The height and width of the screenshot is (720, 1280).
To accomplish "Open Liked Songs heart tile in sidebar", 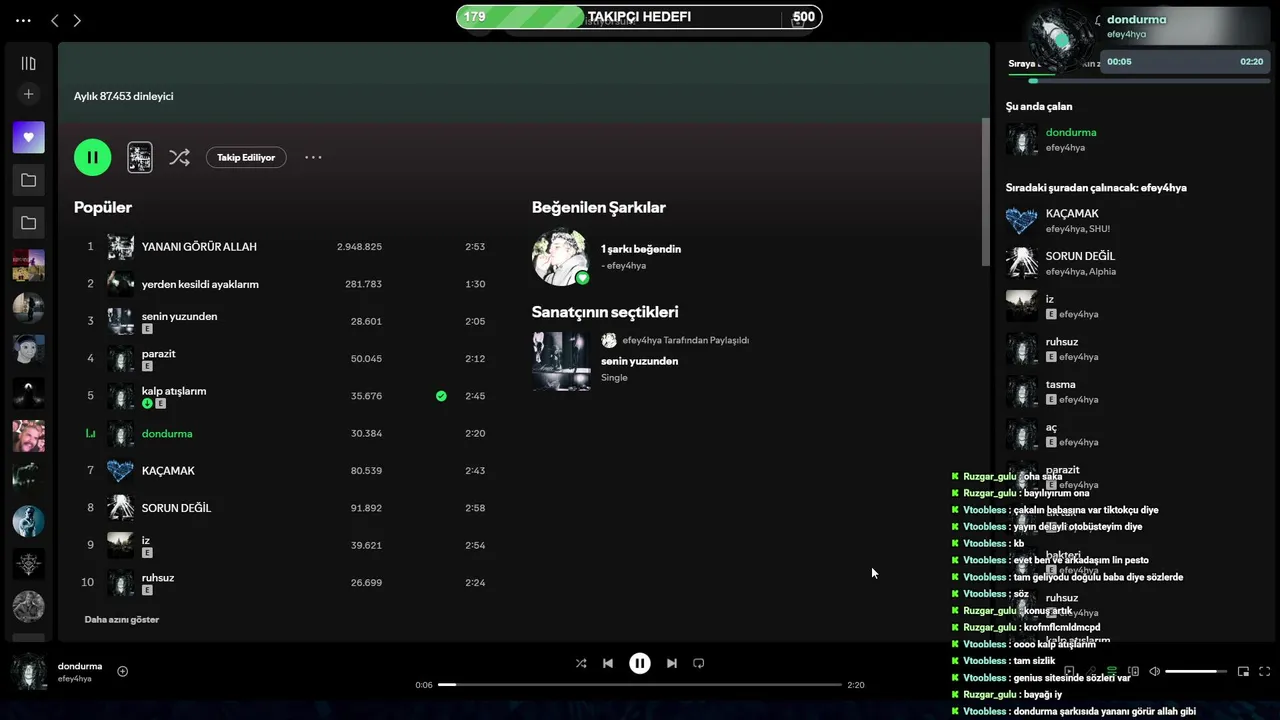I will [x=28, y=137].
